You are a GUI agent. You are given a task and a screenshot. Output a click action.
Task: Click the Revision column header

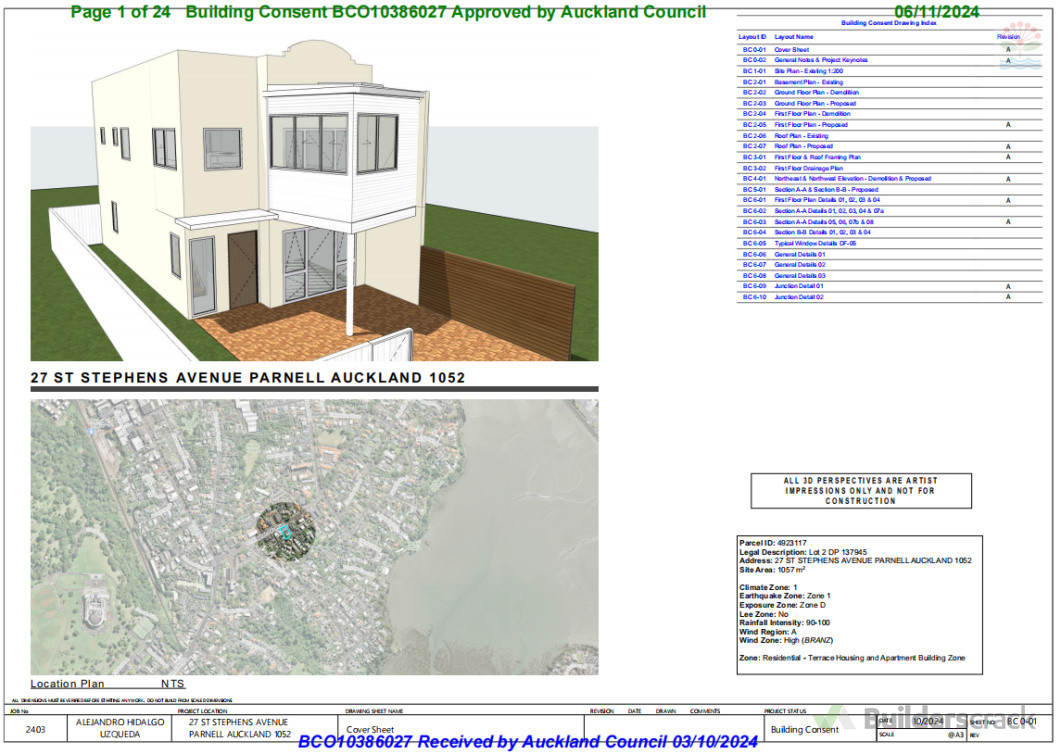point(1007,36)
